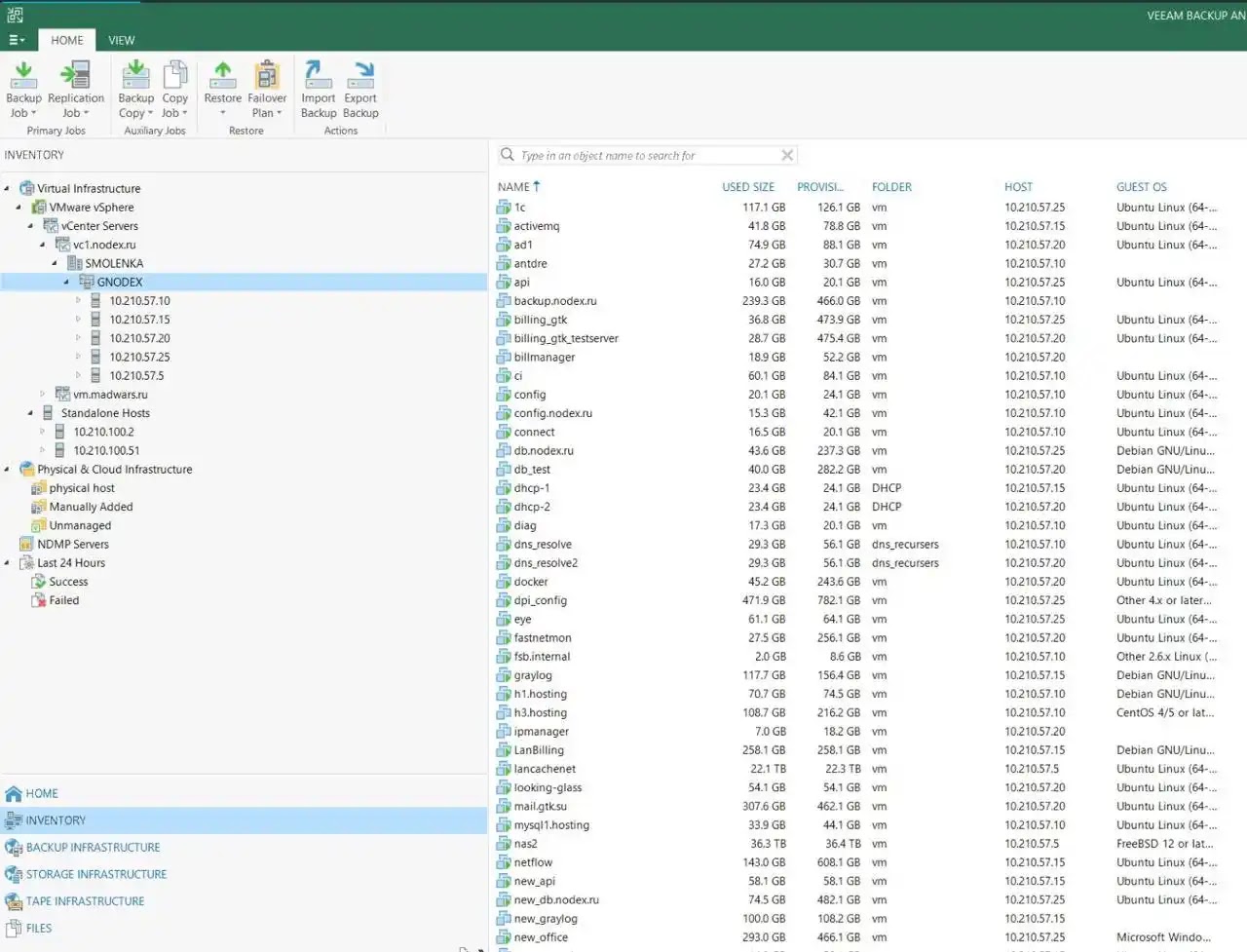Click the object name search field

(639, 155)
